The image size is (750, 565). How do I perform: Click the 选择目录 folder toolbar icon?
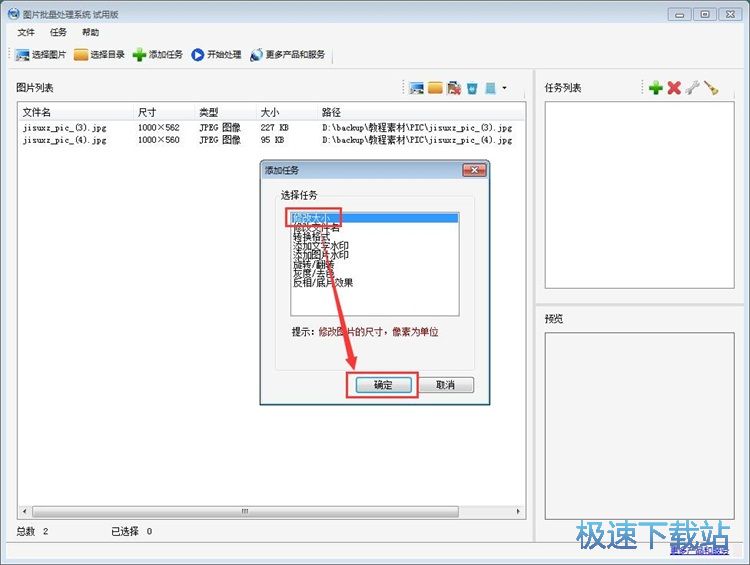click(x=81, y=55)
